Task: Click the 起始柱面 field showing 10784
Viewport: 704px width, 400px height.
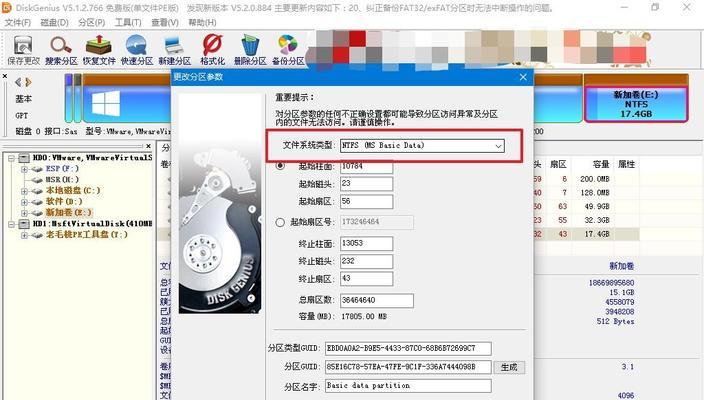Action: 366,167
